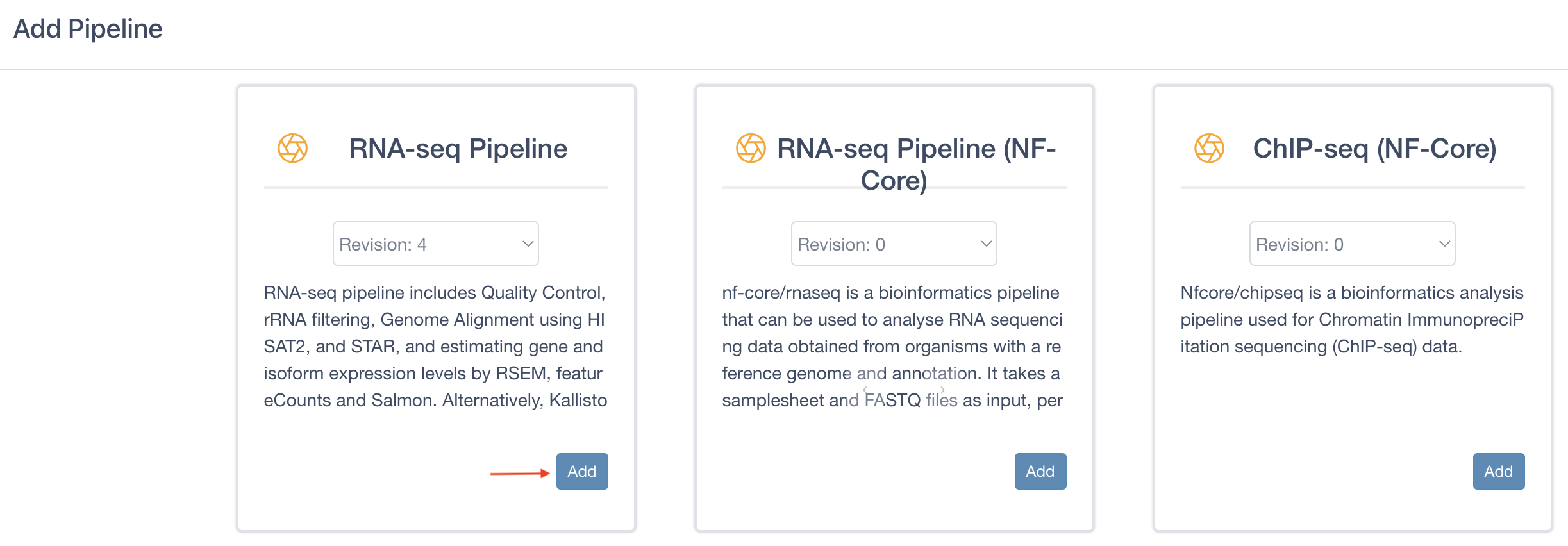
Task: Open Revision: 0 dropdown on RNA-seq NF-Core card
Action: [894, 244]
